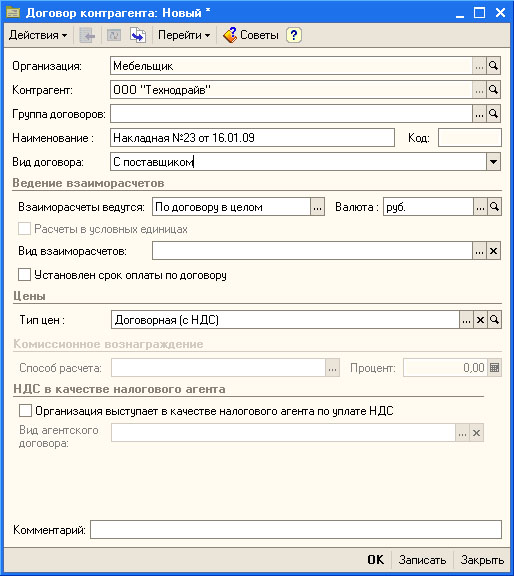
Task: Clear the Вид взаиморасчетов field with X
Action: 493,251
